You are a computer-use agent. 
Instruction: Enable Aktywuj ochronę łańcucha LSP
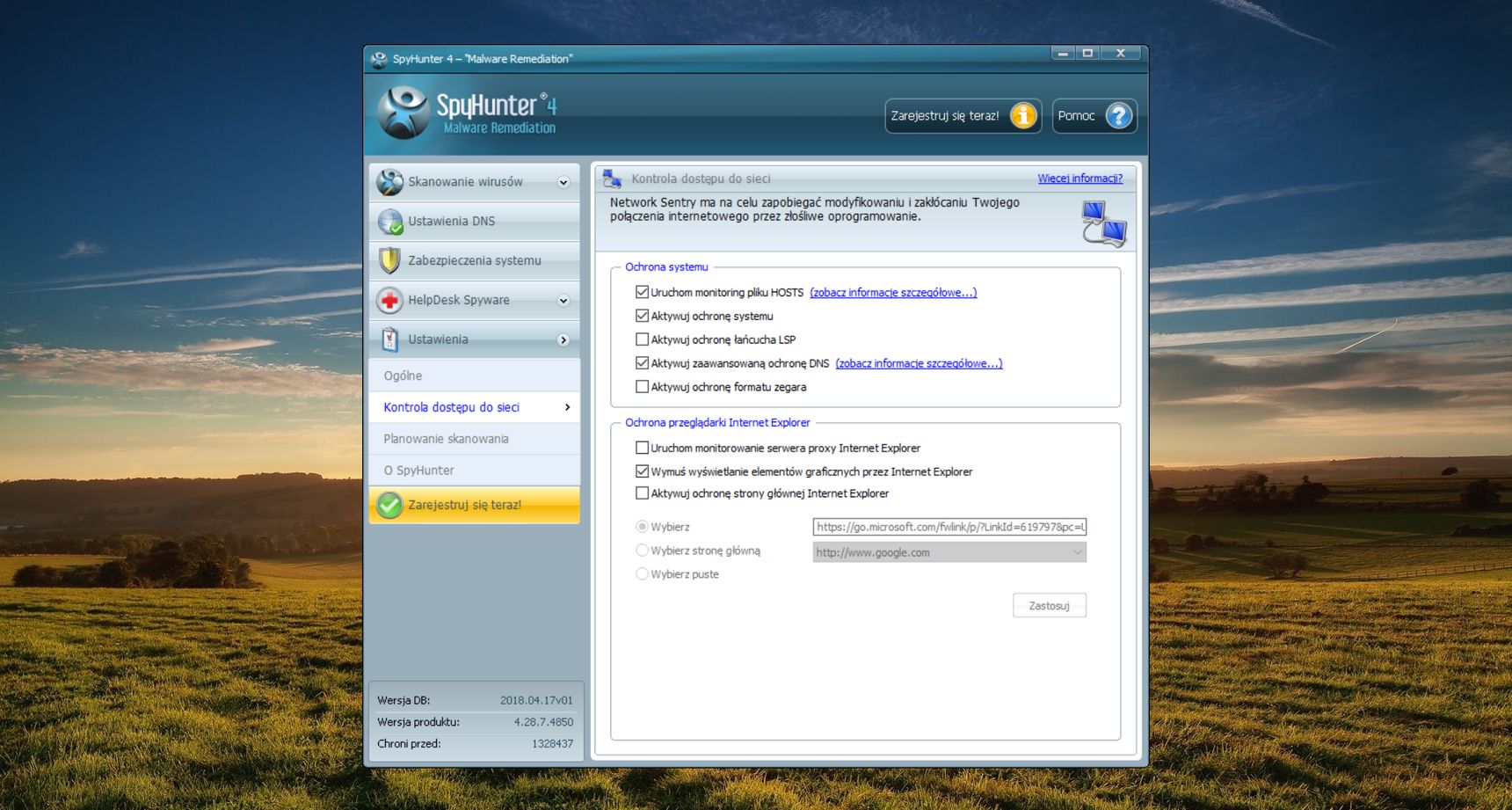(x=642, y=339)
